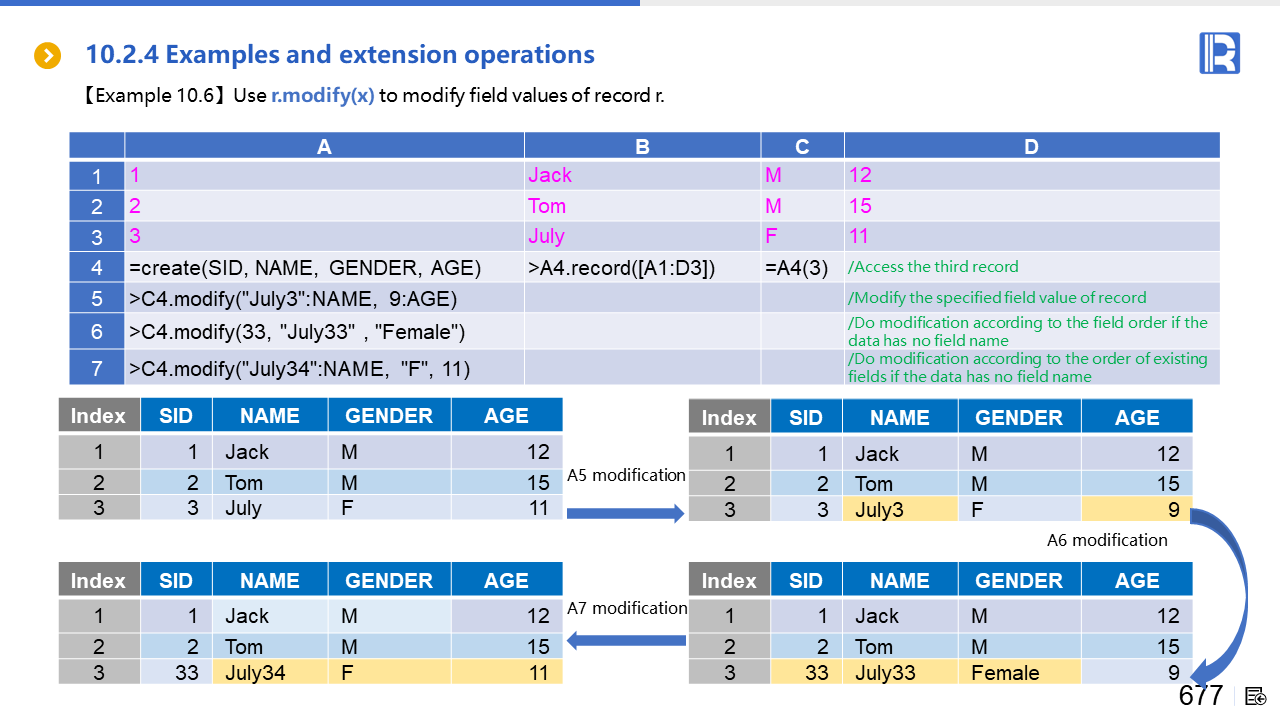
Task: Click the heading 10.2.4 Examples and extension operations
Action: point(340,55)
